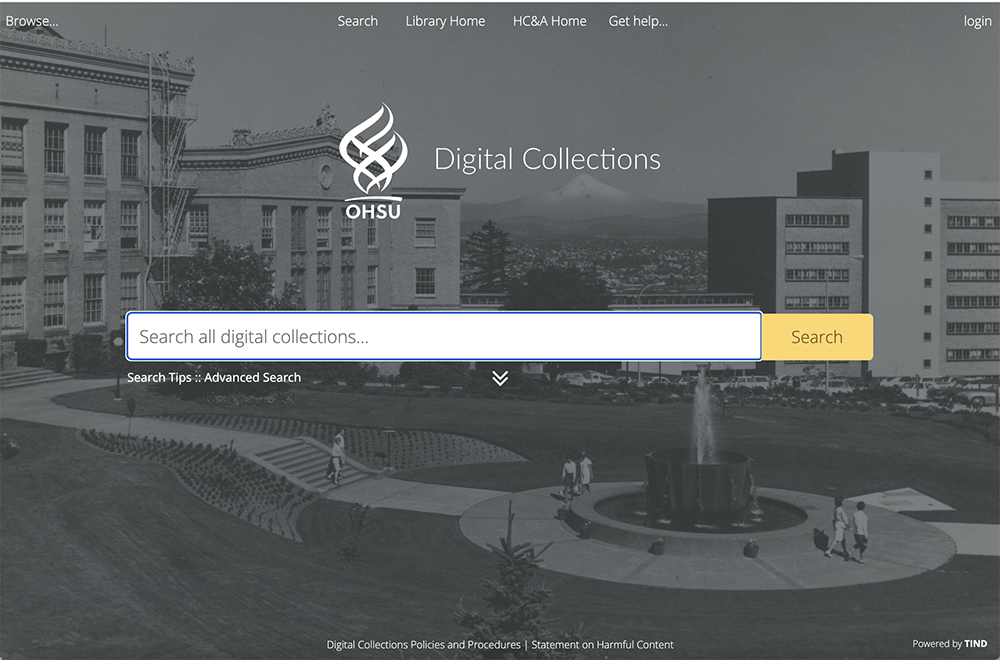
Task: Click the OHSU wordmark beneath the flame
Action: coord(373,211)
